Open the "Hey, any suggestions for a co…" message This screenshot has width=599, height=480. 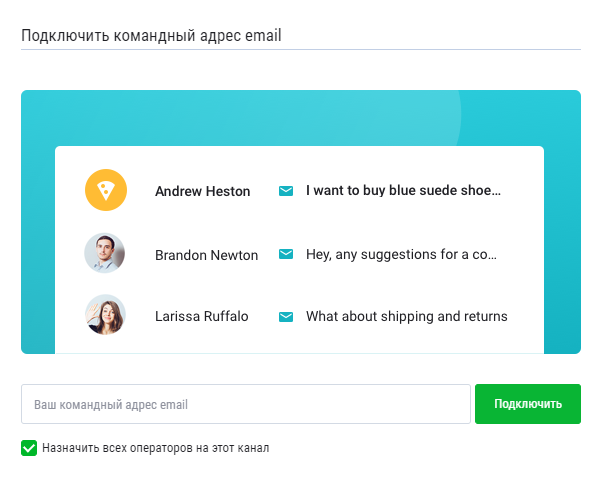pos(401,255)
